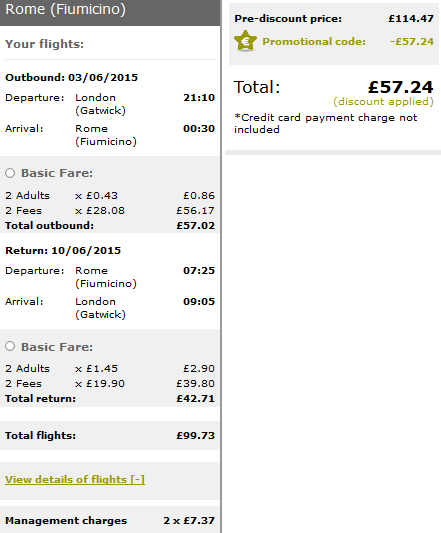Collapse the View details of flights link

75,479
